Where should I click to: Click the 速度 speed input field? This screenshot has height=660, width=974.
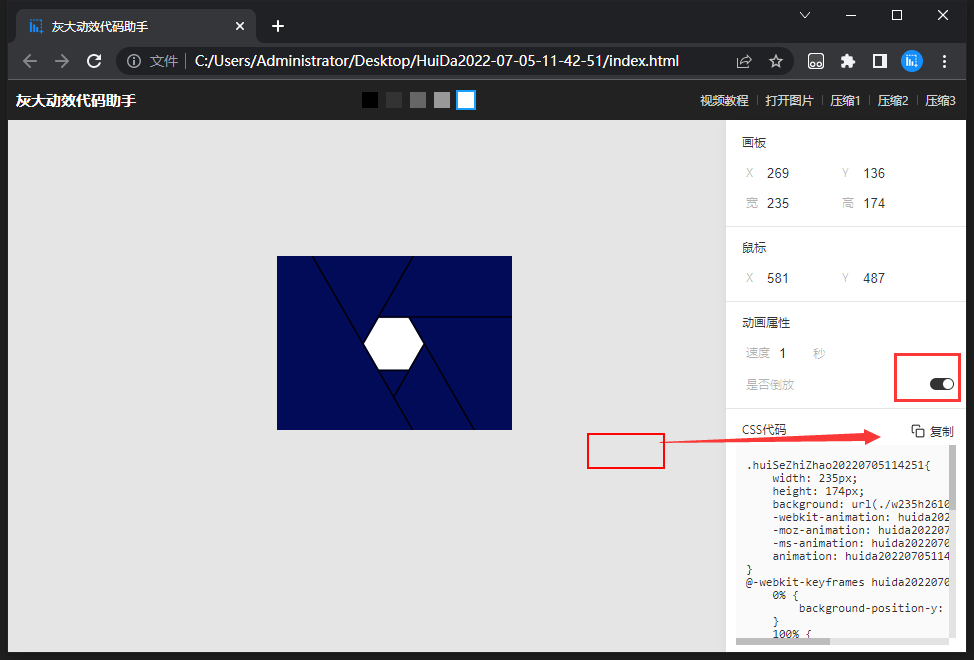(791, 353)
